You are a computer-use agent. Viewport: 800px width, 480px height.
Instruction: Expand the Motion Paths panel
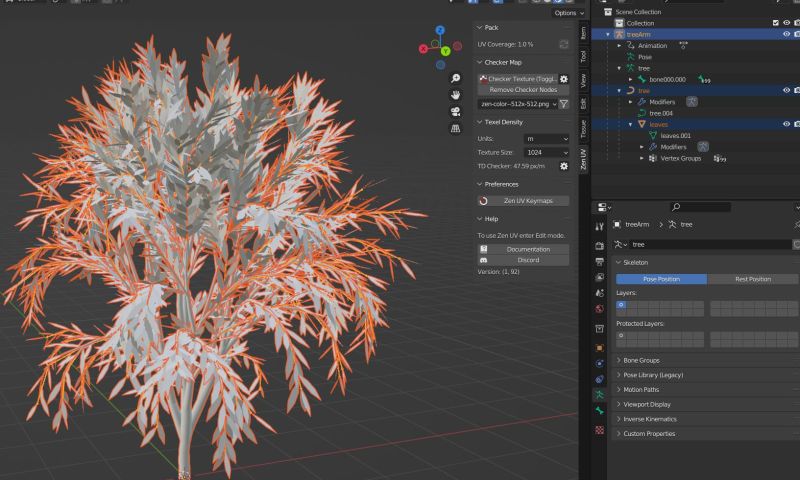[641, 390]
